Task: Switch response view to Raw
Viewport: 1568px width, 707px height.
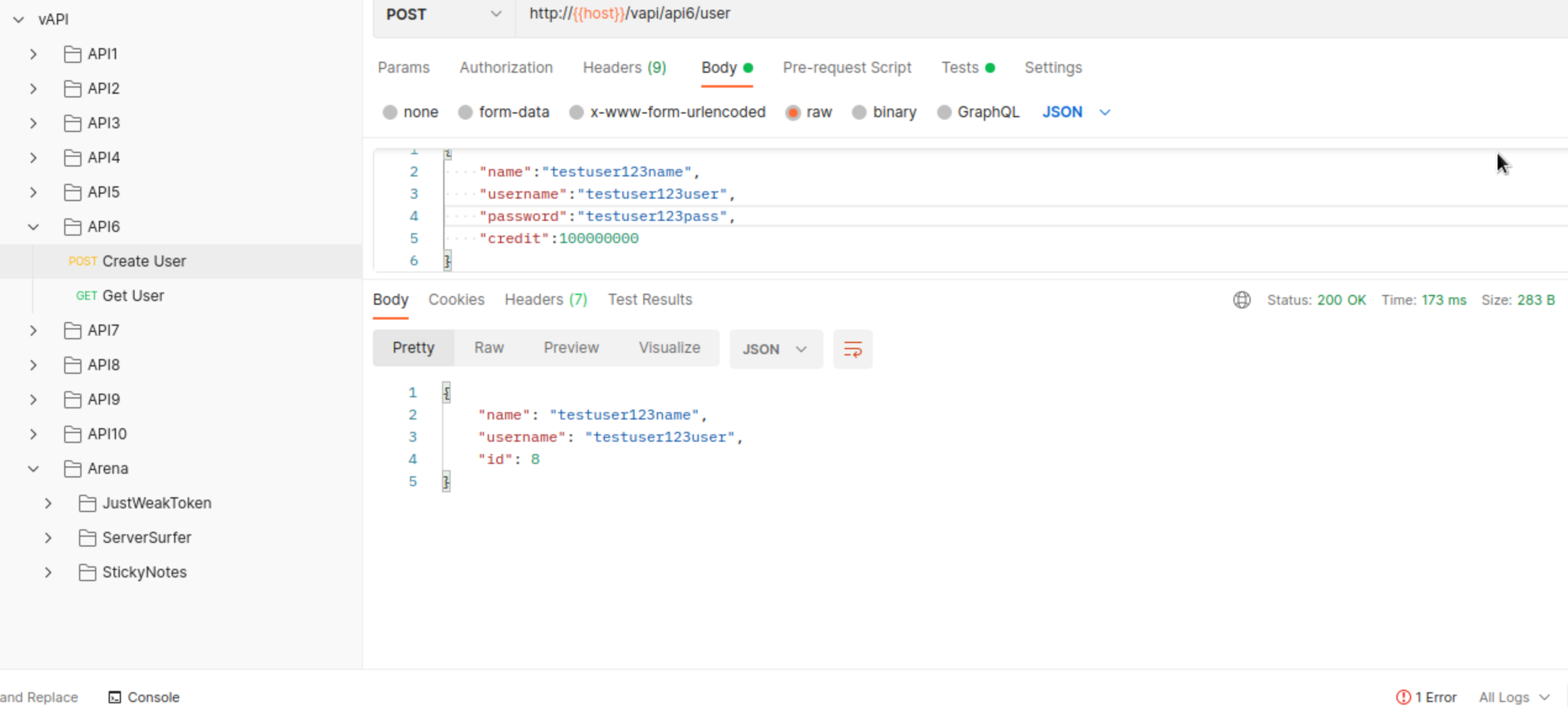Action: point(489,348)
